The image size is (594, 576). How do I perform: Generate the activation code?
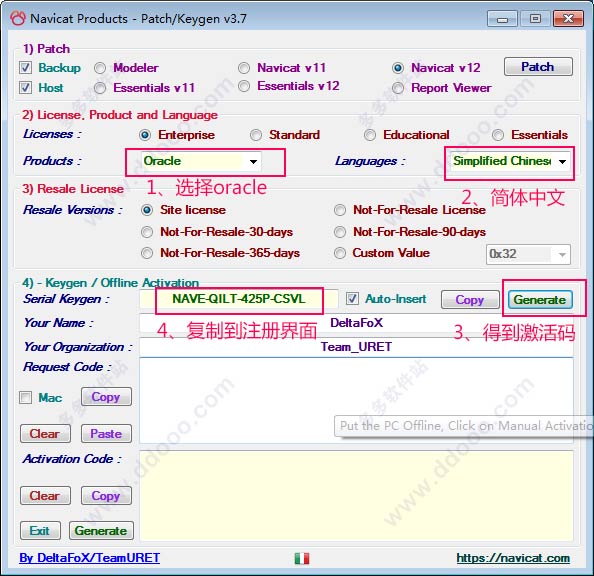click(x=101, y=531)
